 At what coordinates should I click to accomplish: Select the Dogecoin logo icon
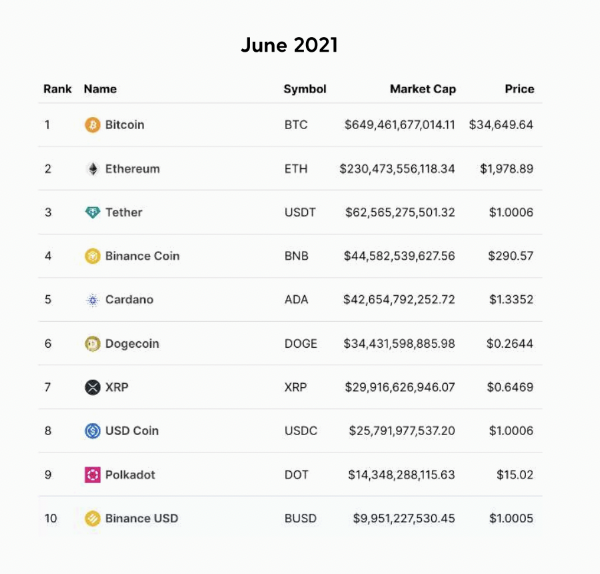click(x=92, y=344)
